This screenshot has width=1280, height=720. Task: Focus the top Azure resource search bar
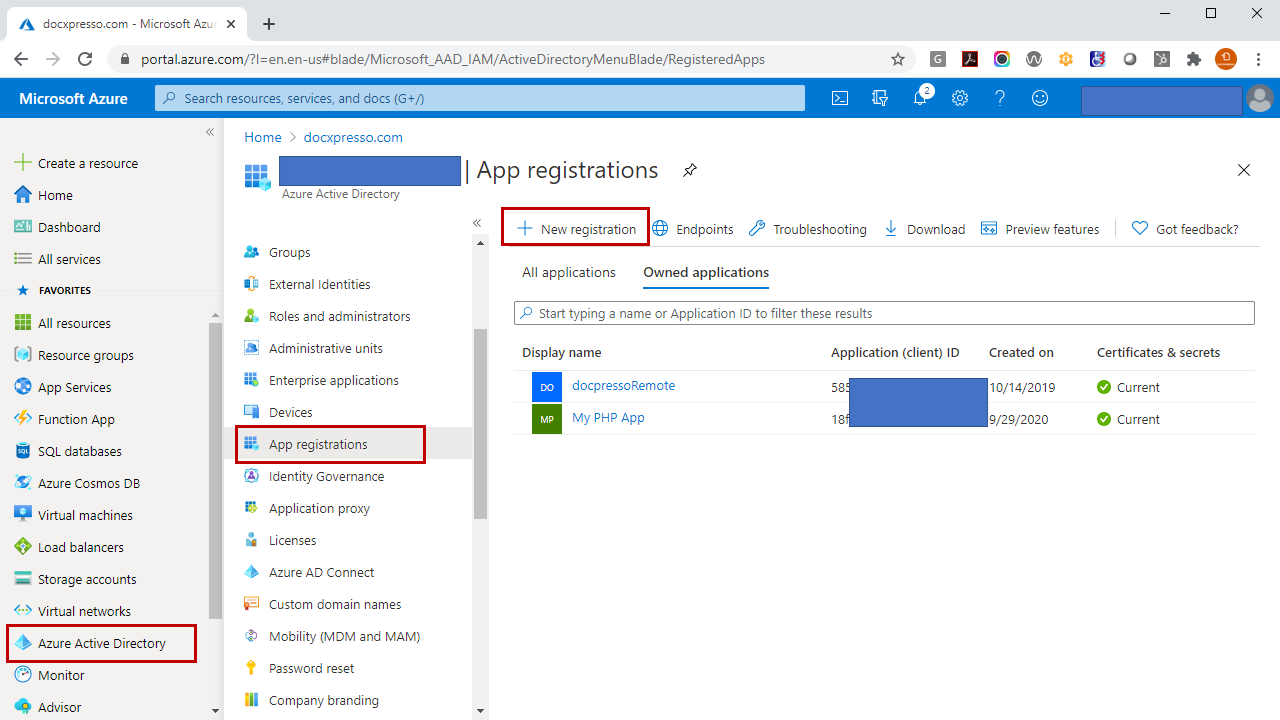coord(480,98)
